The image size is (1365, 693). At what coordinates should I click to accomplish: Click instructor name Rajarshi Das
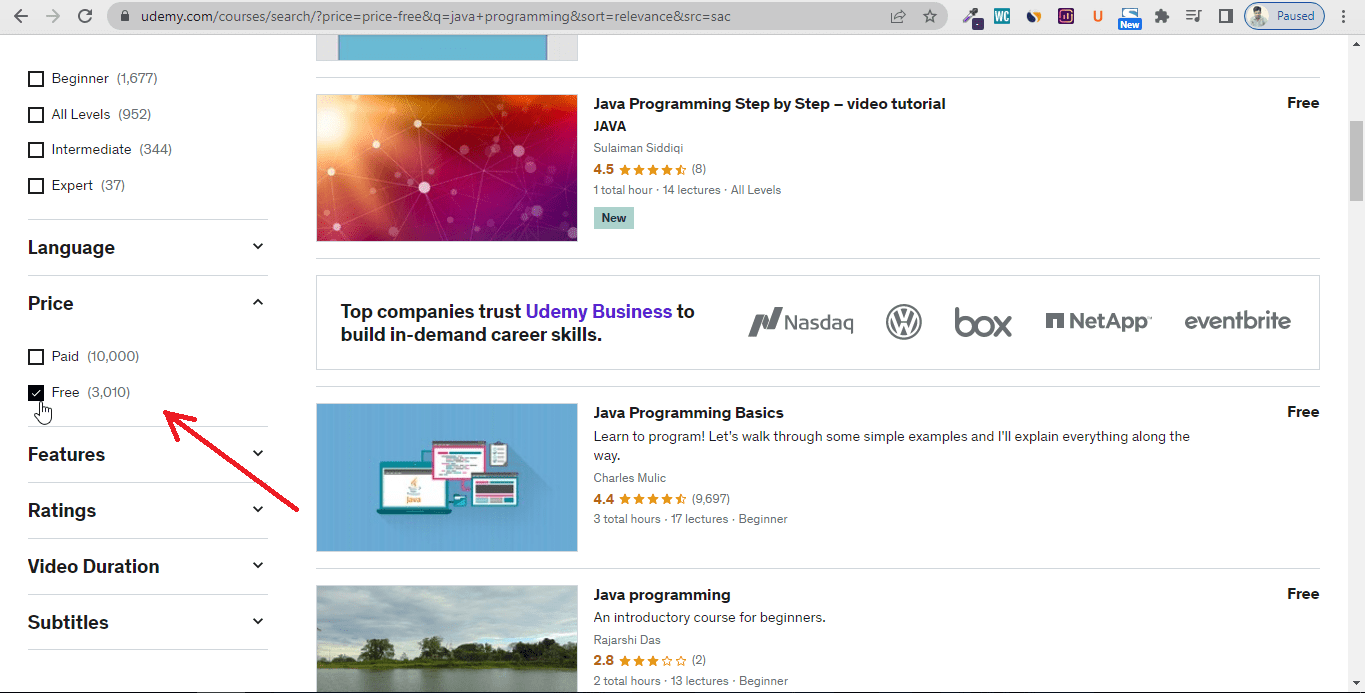click(x=627, y=640)
